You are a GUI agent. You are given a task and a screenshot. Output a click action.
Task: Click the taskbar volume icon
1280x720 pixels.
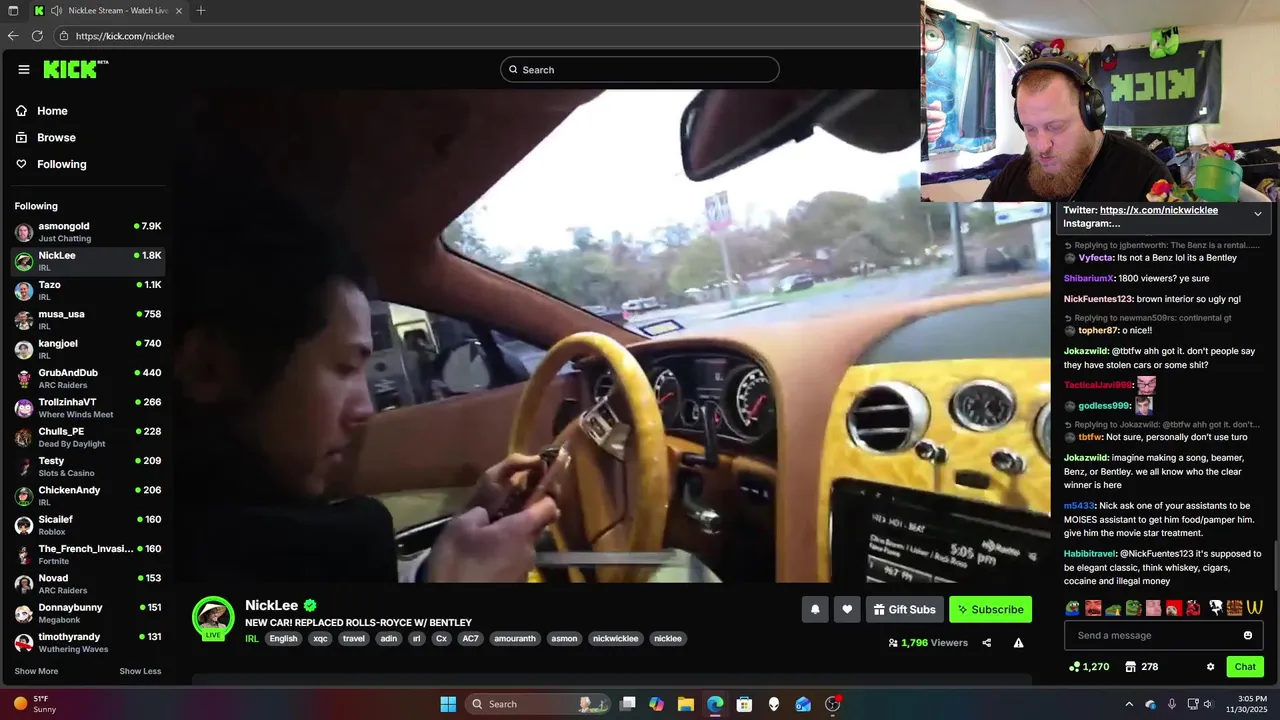click(x=1209, y=704)
